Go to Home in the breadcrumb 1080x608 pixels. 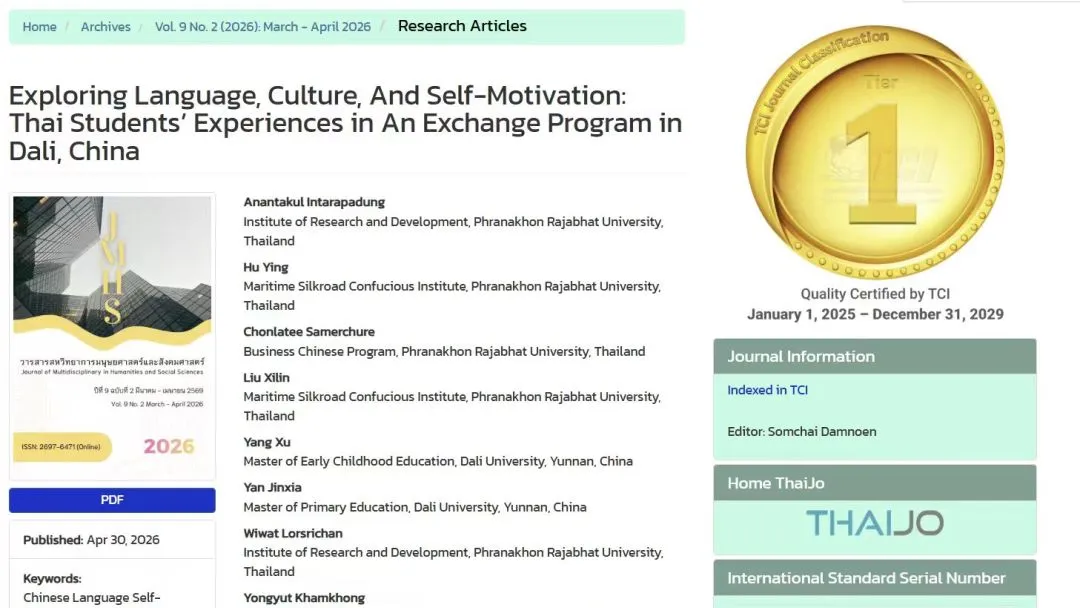coord(39,27)
